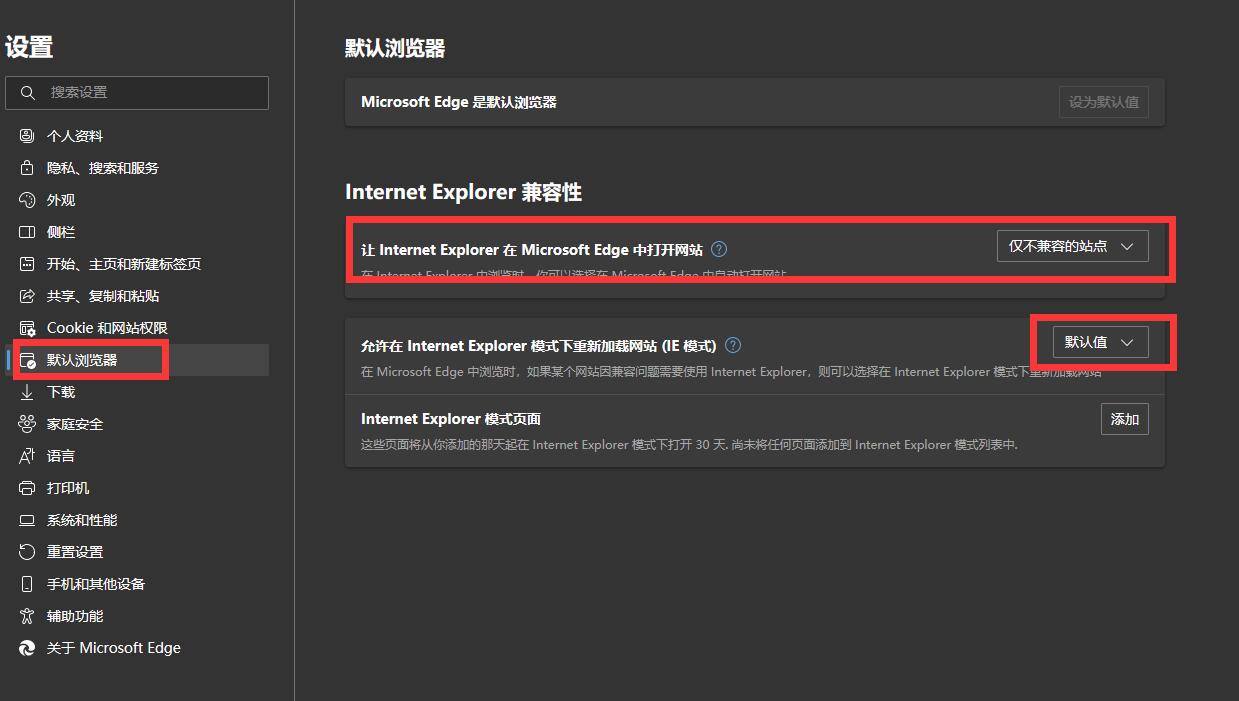Image resolution: width=1239 pixels, height=701 pixels.
Task: Go to 系统和性能 settings
Action: (81, 520)
